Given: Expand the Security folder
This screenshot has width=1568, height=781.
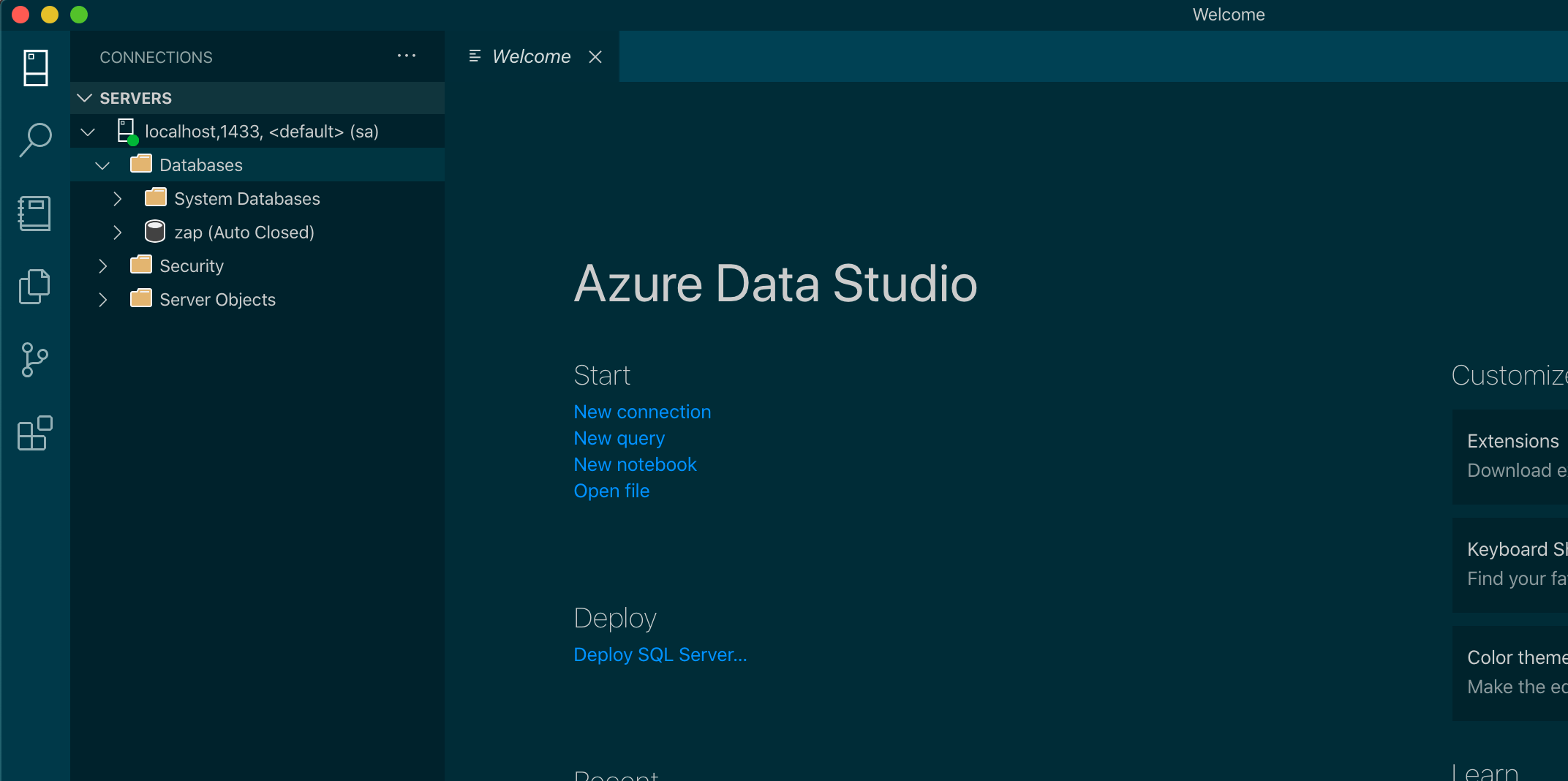Looking at the screenshot, I should point(102,266).
